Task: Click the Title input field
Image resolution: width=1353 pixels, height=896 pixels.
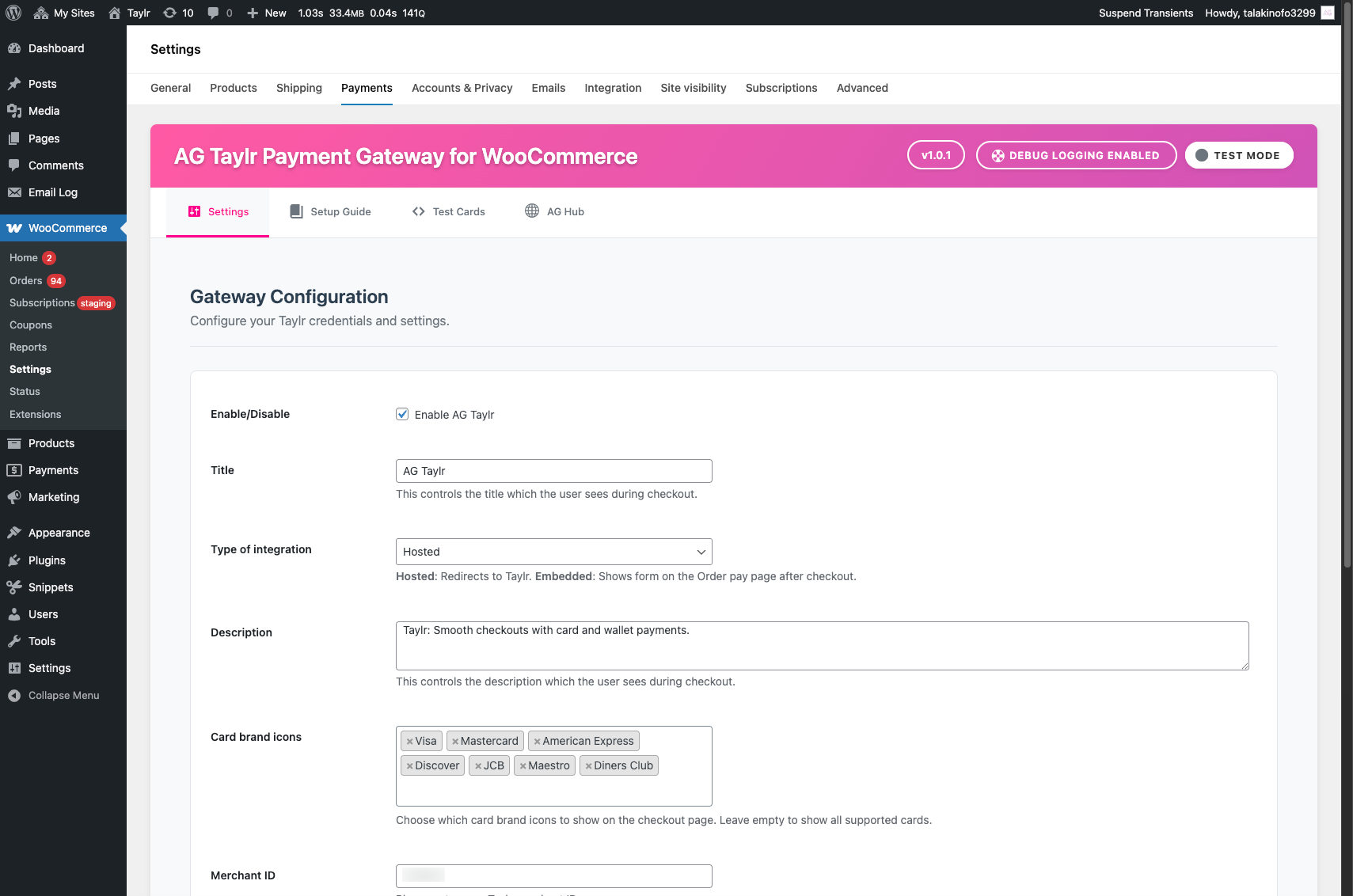Action: 554,471
